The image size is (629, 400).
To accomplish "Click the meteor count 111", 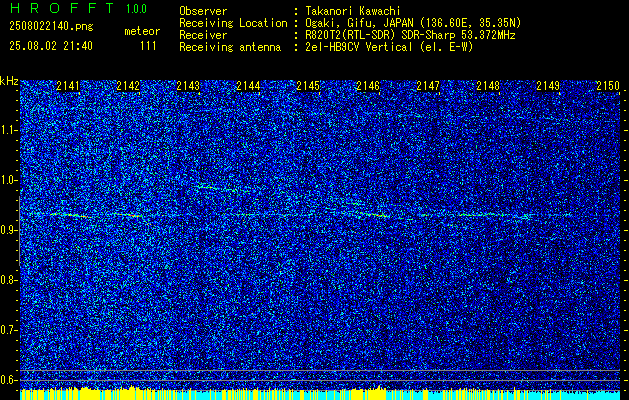I will (148, 46).
